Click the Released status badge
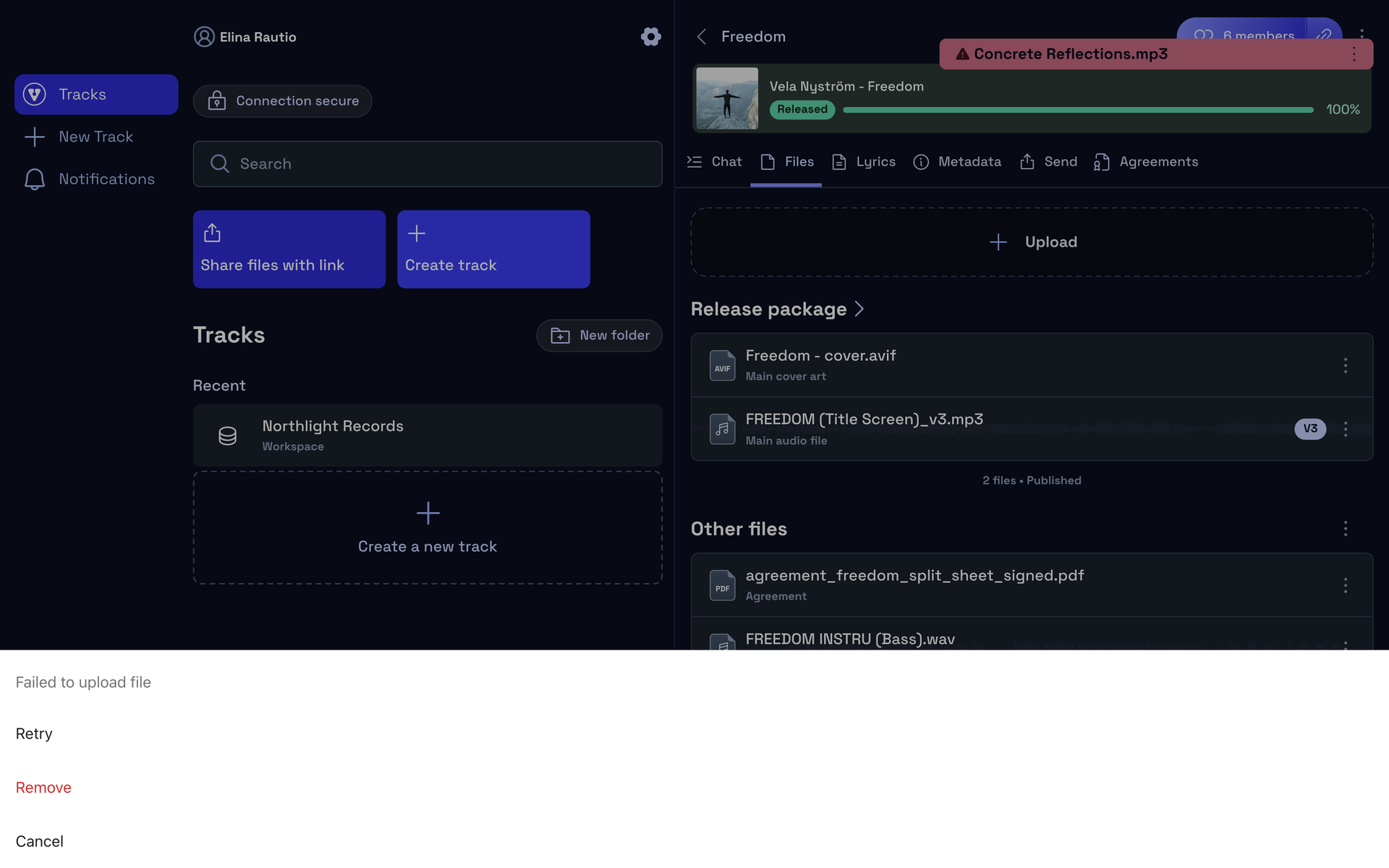Image resolution: width=1389 pixels, height=868 pixels. coord(802,110)
